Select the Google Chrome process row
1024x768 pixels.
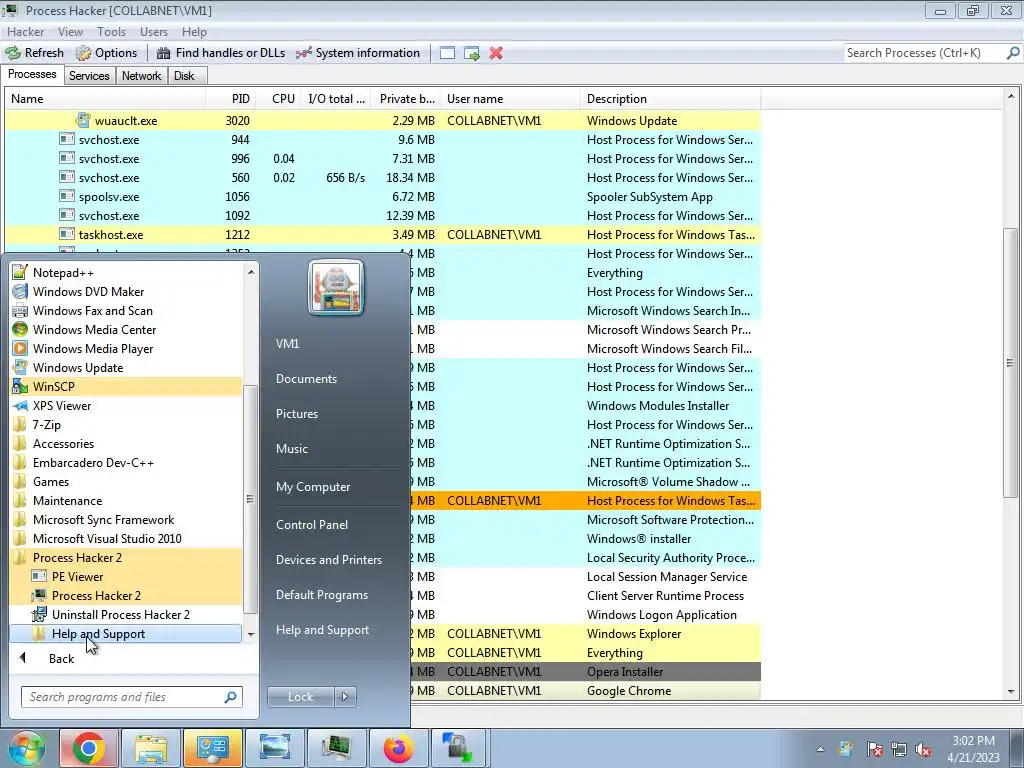coord(586,690)
